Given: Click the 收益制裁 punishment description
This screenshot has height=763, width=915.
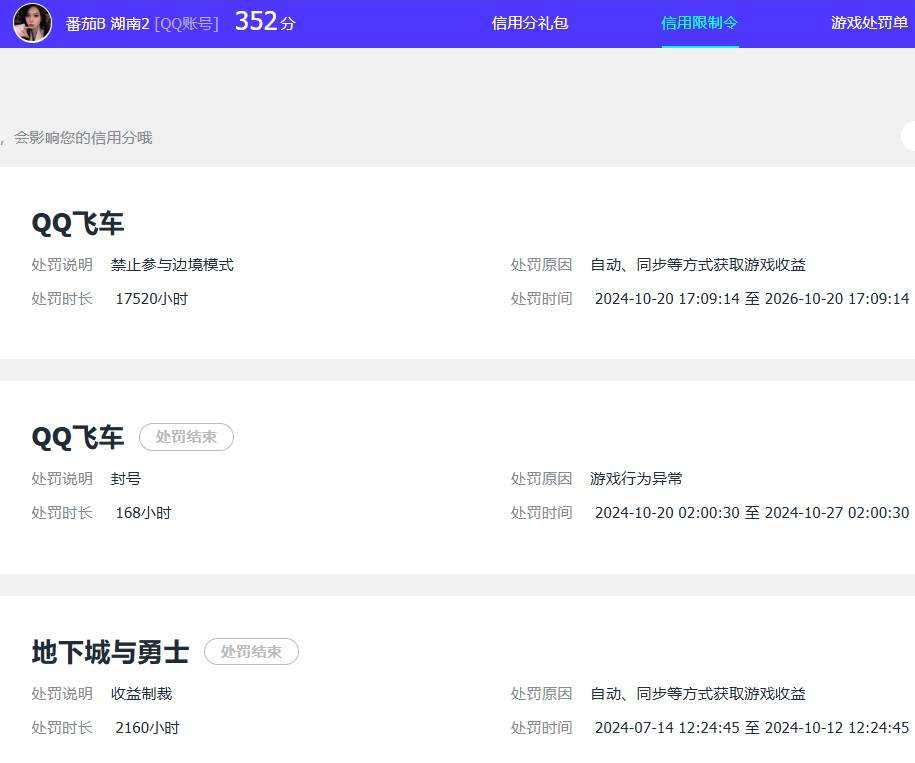Looking at the screenshot, I should (x=141, y=694).
